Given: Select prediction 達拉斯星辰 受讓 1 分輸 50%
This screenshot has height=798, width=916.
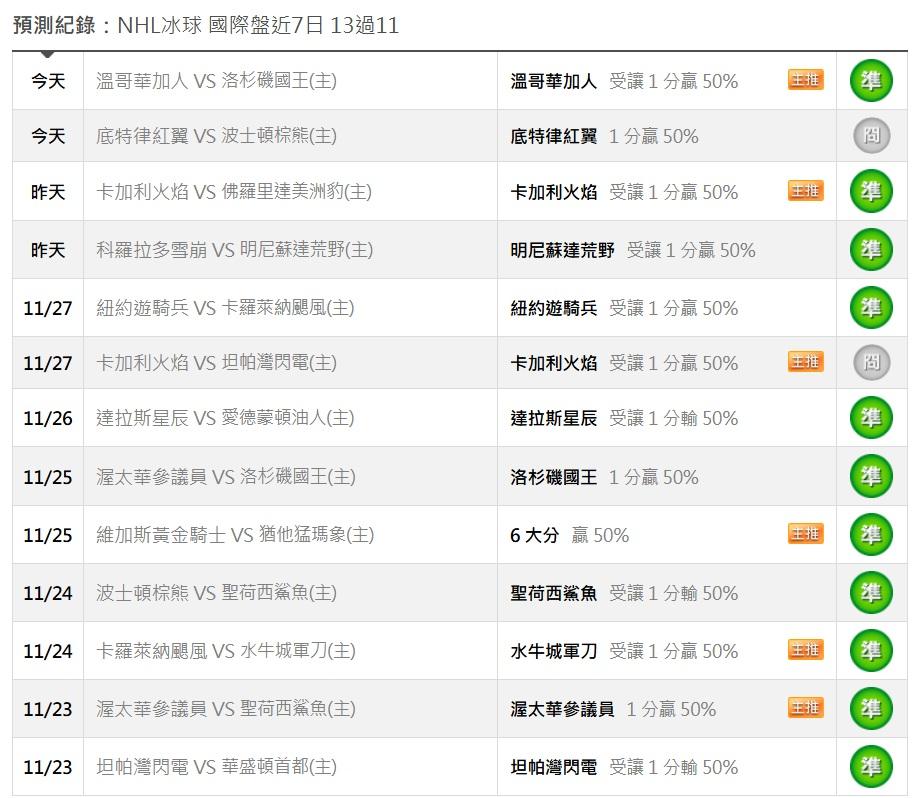Looking at the screenshot, I should coord(624,418).
